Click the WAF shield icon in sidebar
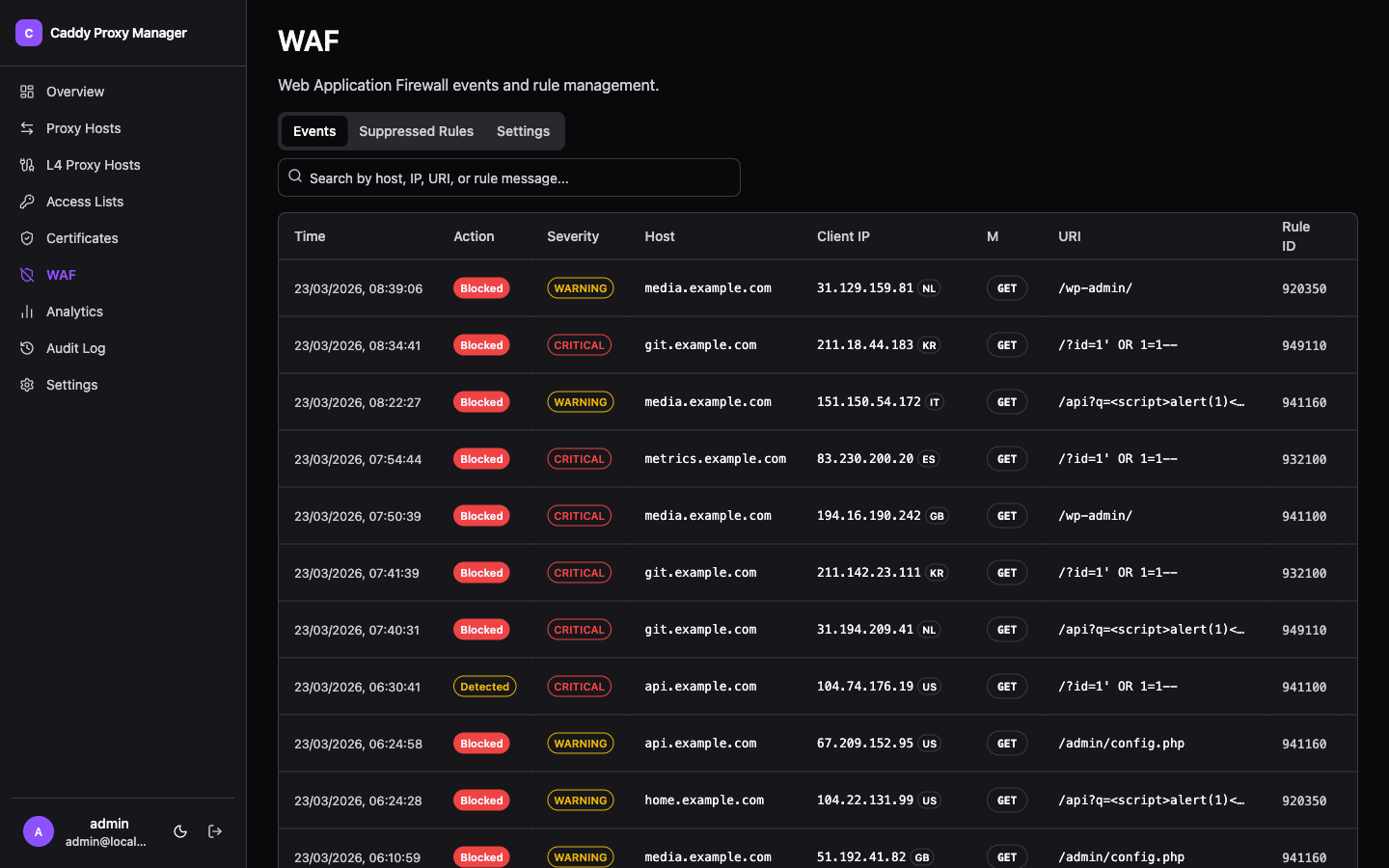This screenshot has height=868, width=1389. (27, 275)
